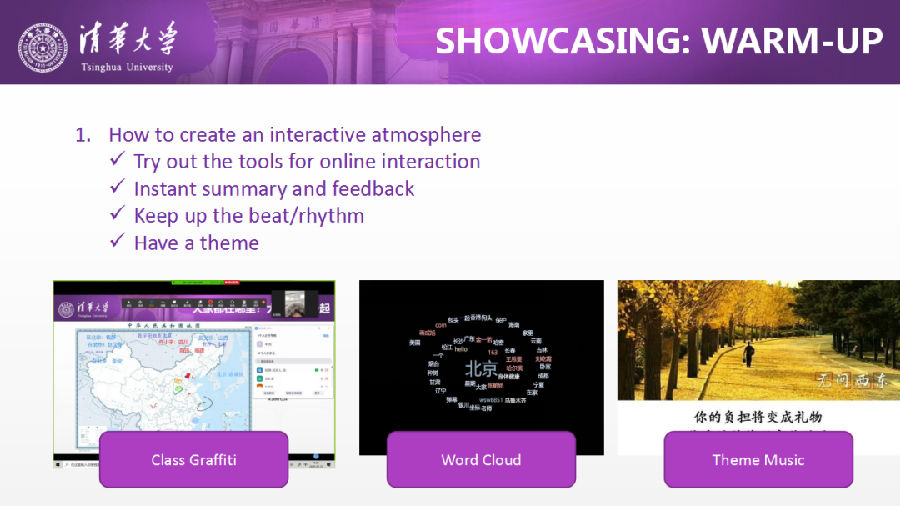Click the checkmark next to 'Have a theme'

117,243
